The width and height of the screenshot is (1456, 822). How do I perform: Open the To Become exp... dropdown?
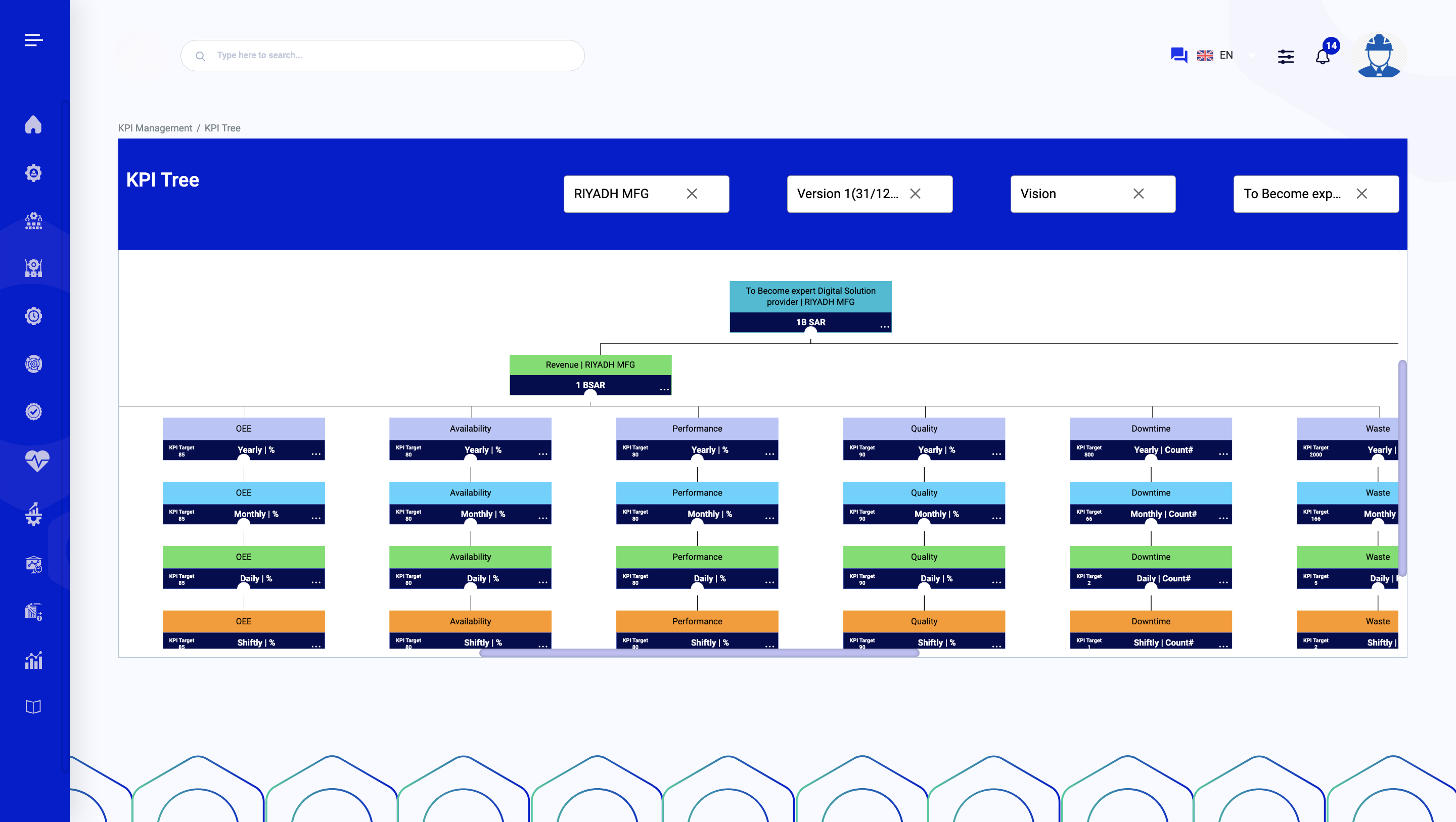(1316, 194)
